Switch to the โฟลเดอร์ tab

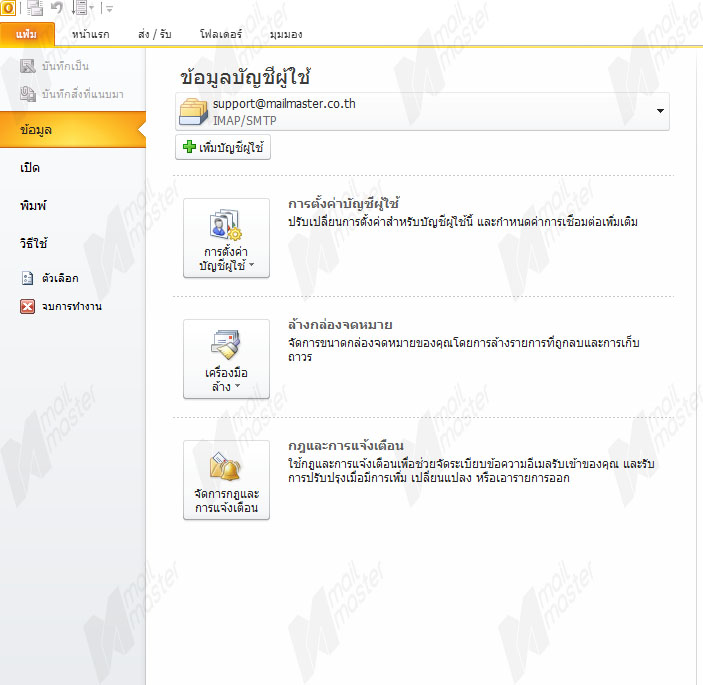pyautogui.click(x=221, y=34)
